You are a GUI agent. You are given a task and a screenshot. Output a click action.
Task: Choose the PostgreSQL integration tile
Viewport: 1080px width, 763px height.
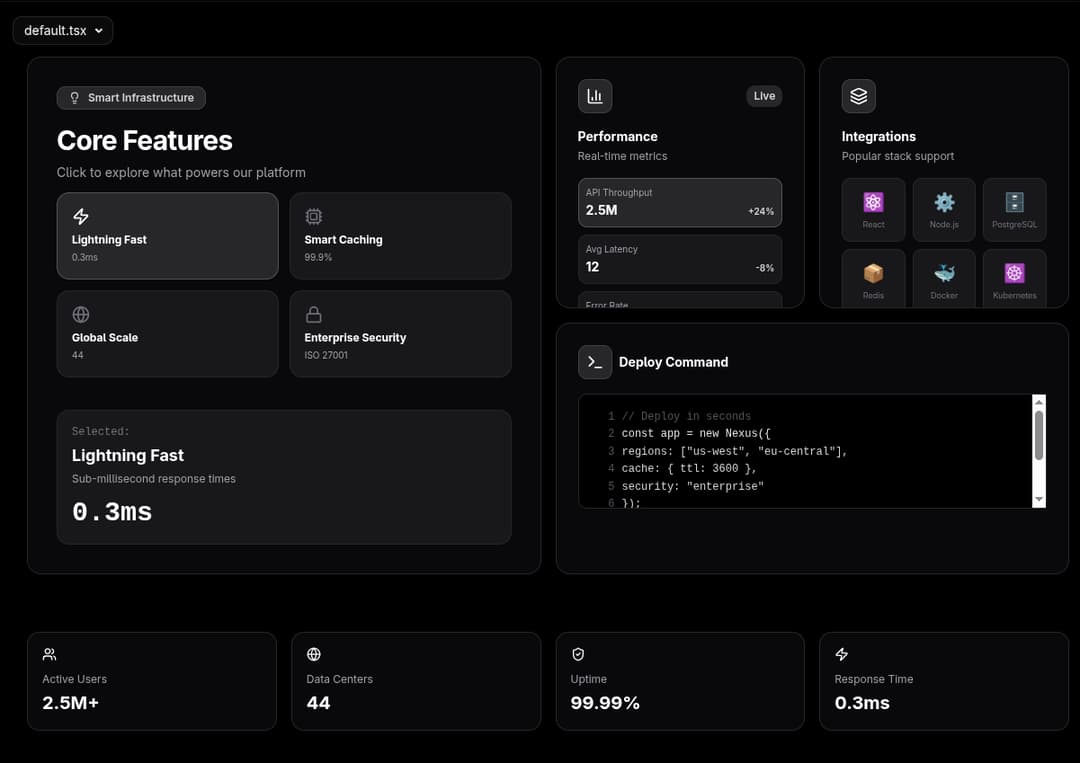point(1015,210)
